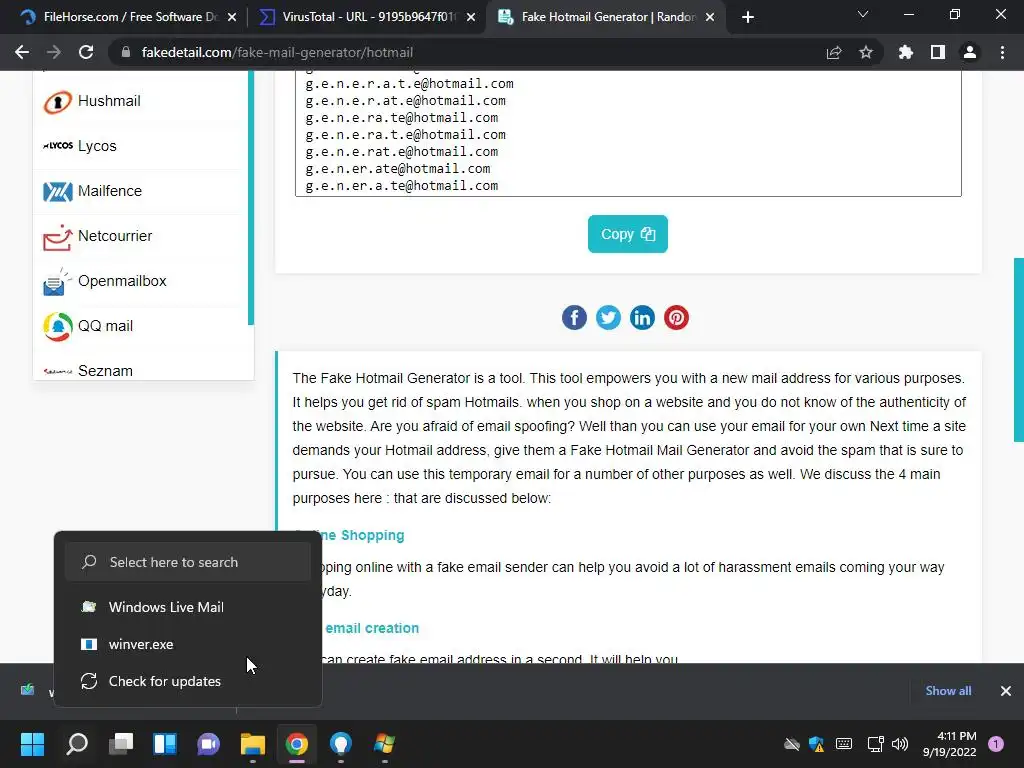The height and width of the screenshot is (768, 1024).
Task: Open Chrome three-dot menu
Action: (1002, 52)
